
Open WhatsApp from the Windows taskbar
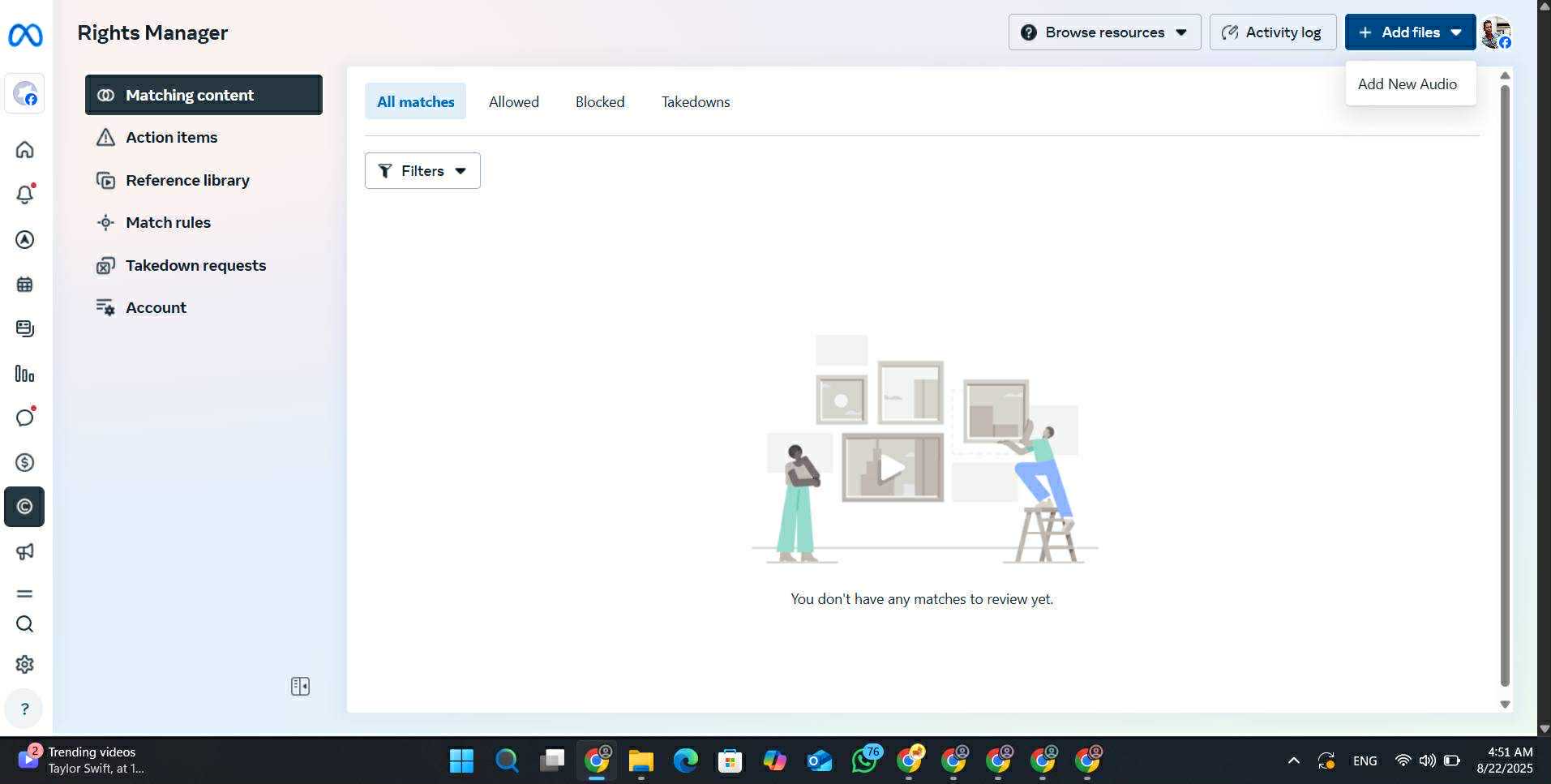(x=864, y=760)
